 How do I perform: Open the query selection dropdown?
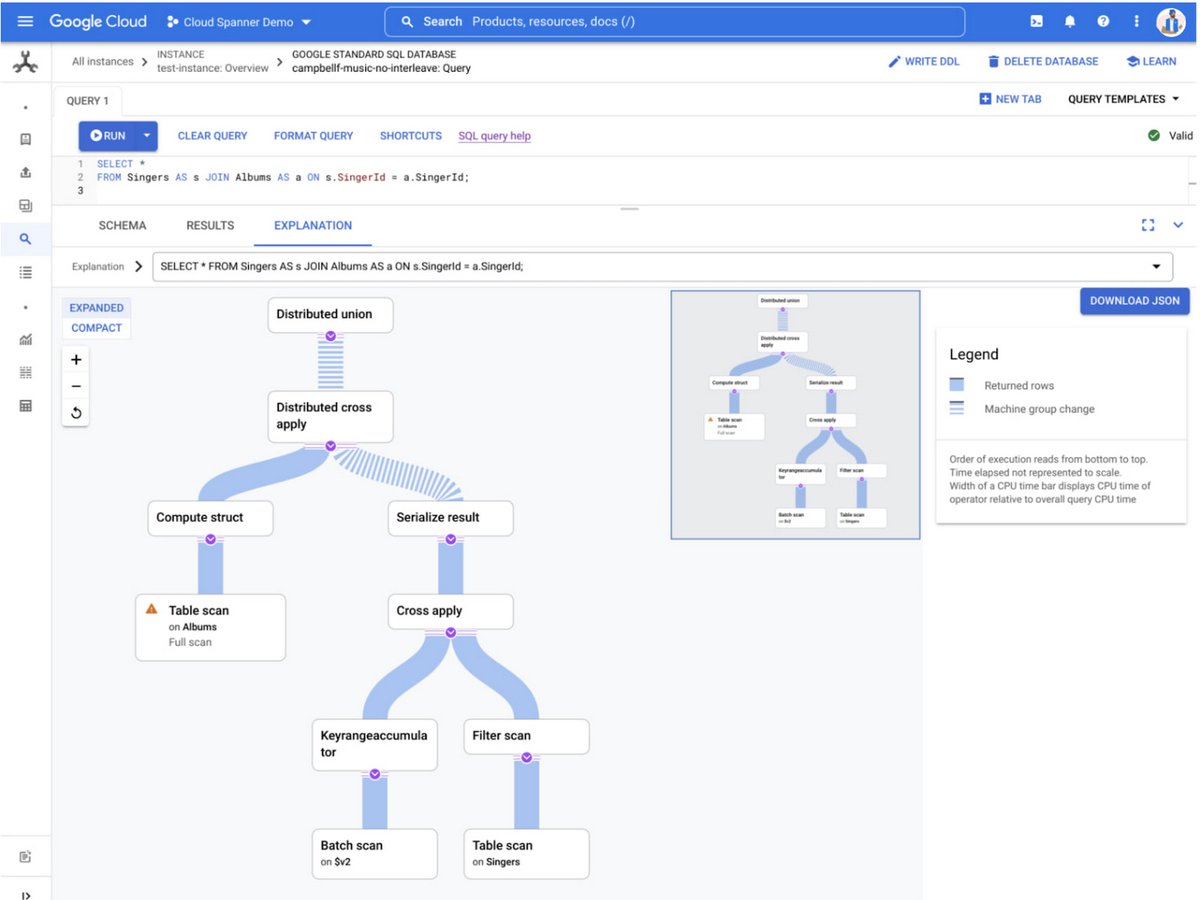click(x=1157, y=266)
